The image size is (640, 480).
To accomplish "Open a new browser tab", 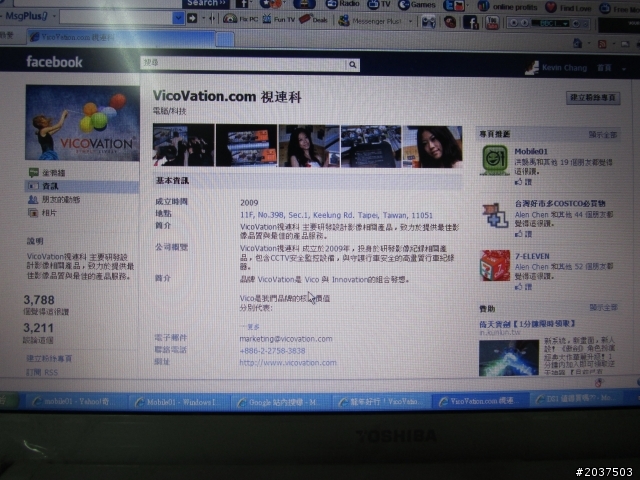I will click(225, 40).
